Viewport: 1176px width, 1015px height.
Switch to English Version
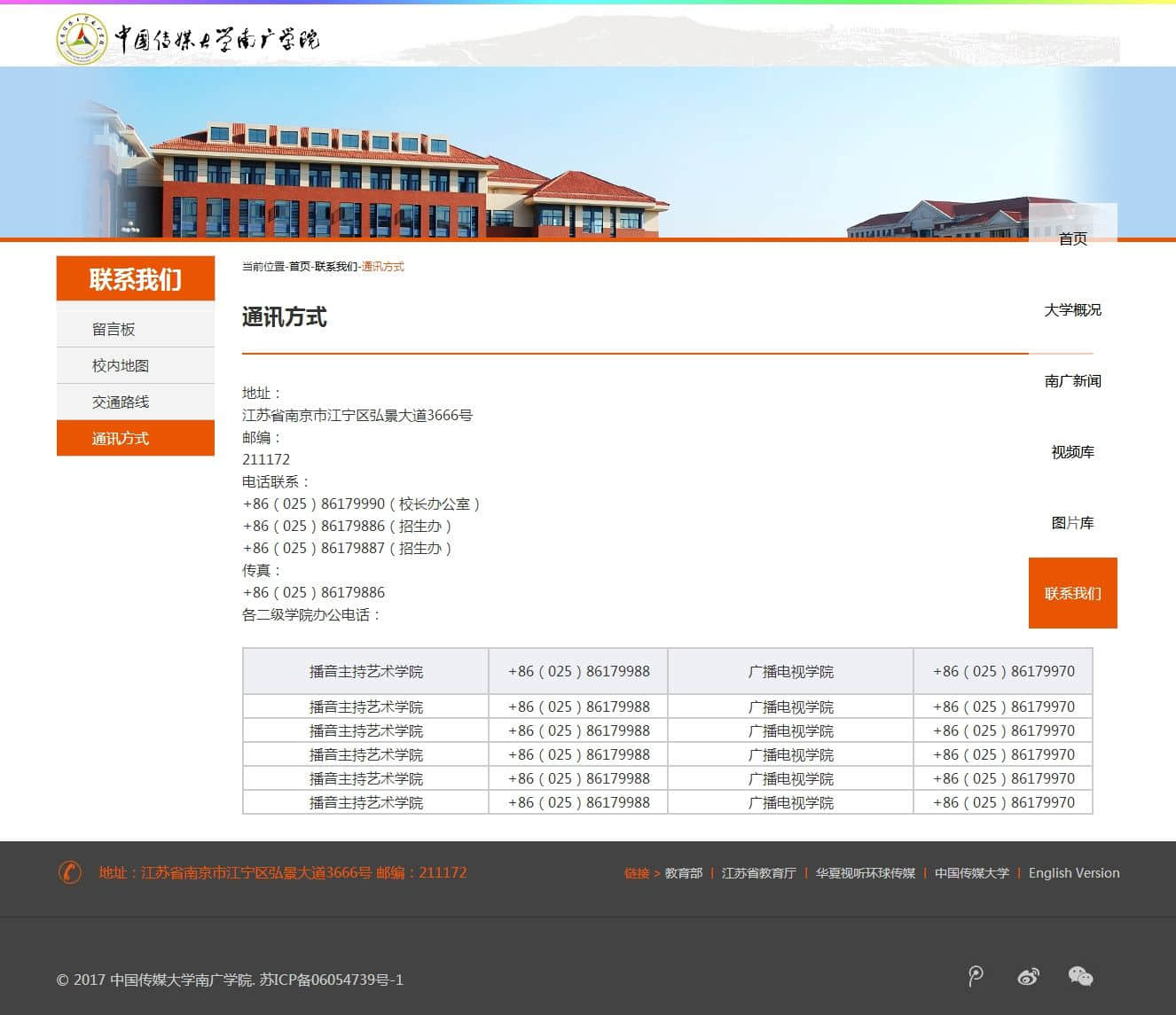point(1073,873)
